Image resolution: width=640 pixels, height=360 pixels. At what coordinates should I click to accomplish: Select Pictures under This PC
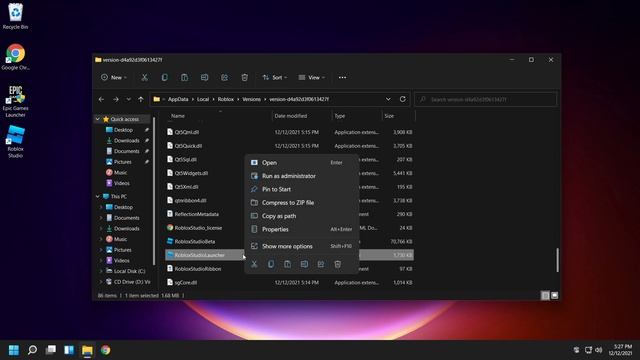[x=122, y=250]
